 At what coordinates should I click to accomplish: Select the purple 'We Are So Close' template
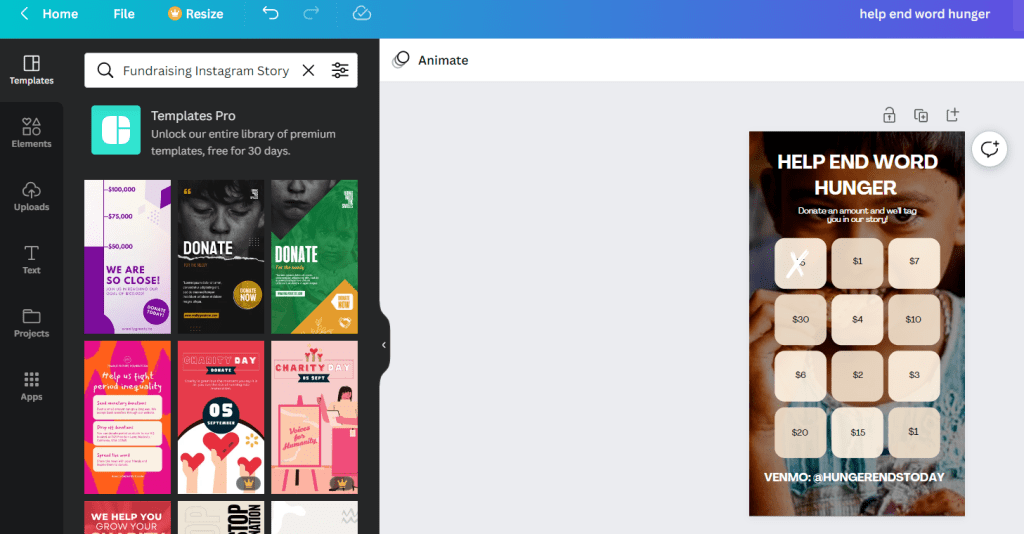[126, 256]
